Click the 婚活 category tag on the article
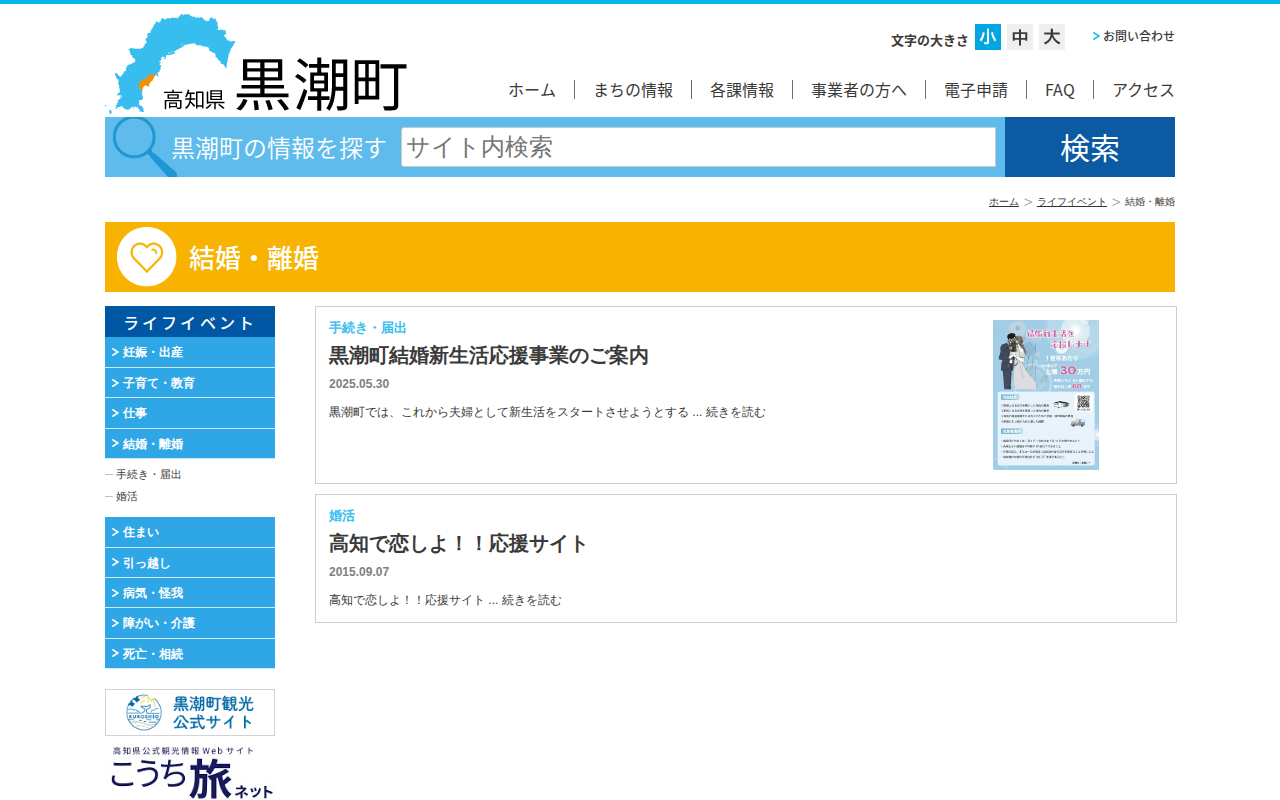1280x800 pixels. [342, 516]
